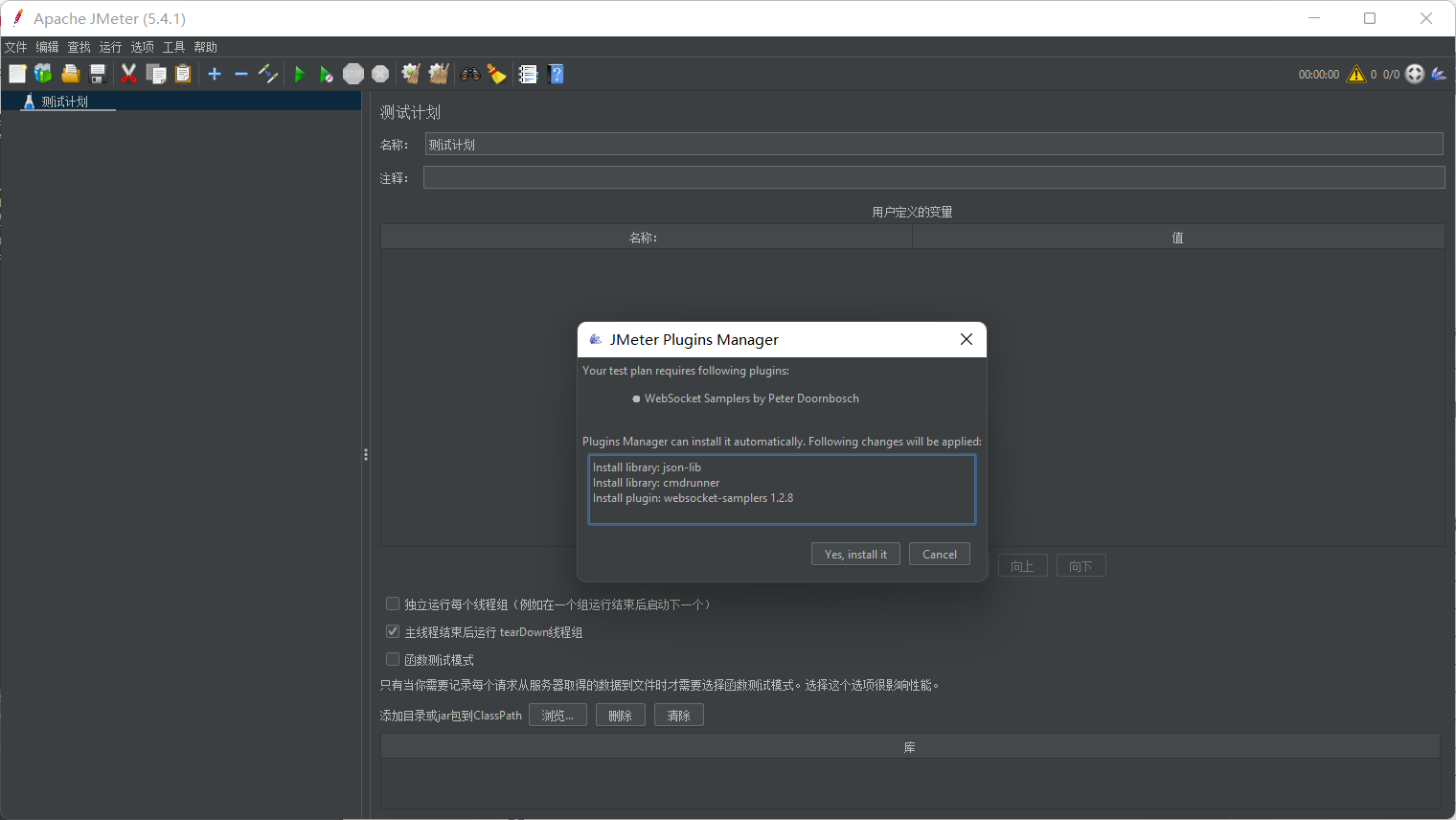Click Cancel in Plugins Manager dialog

tap(940, 555)
